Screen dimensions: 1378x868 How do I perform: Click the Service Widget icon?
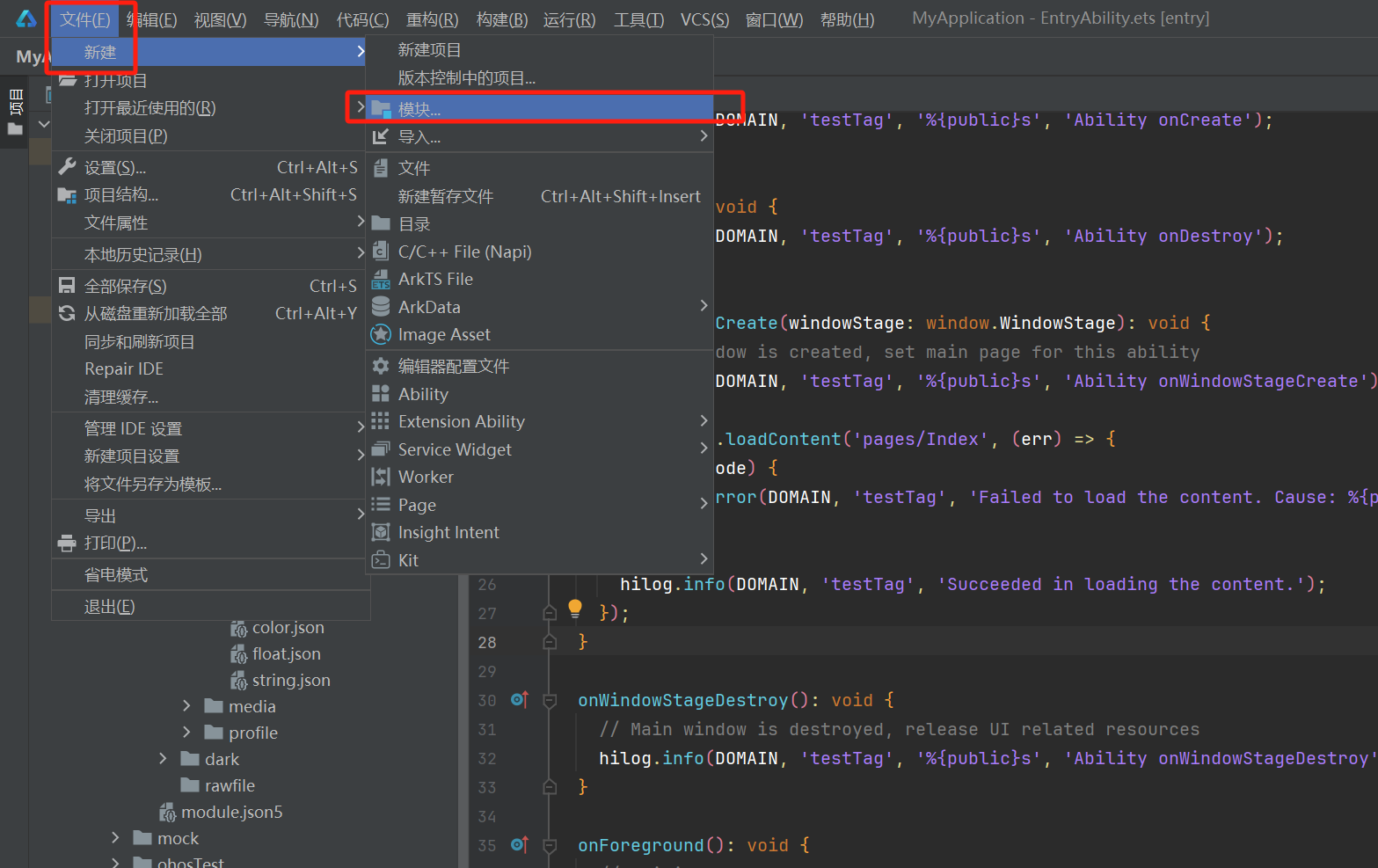tap(381, 449)
